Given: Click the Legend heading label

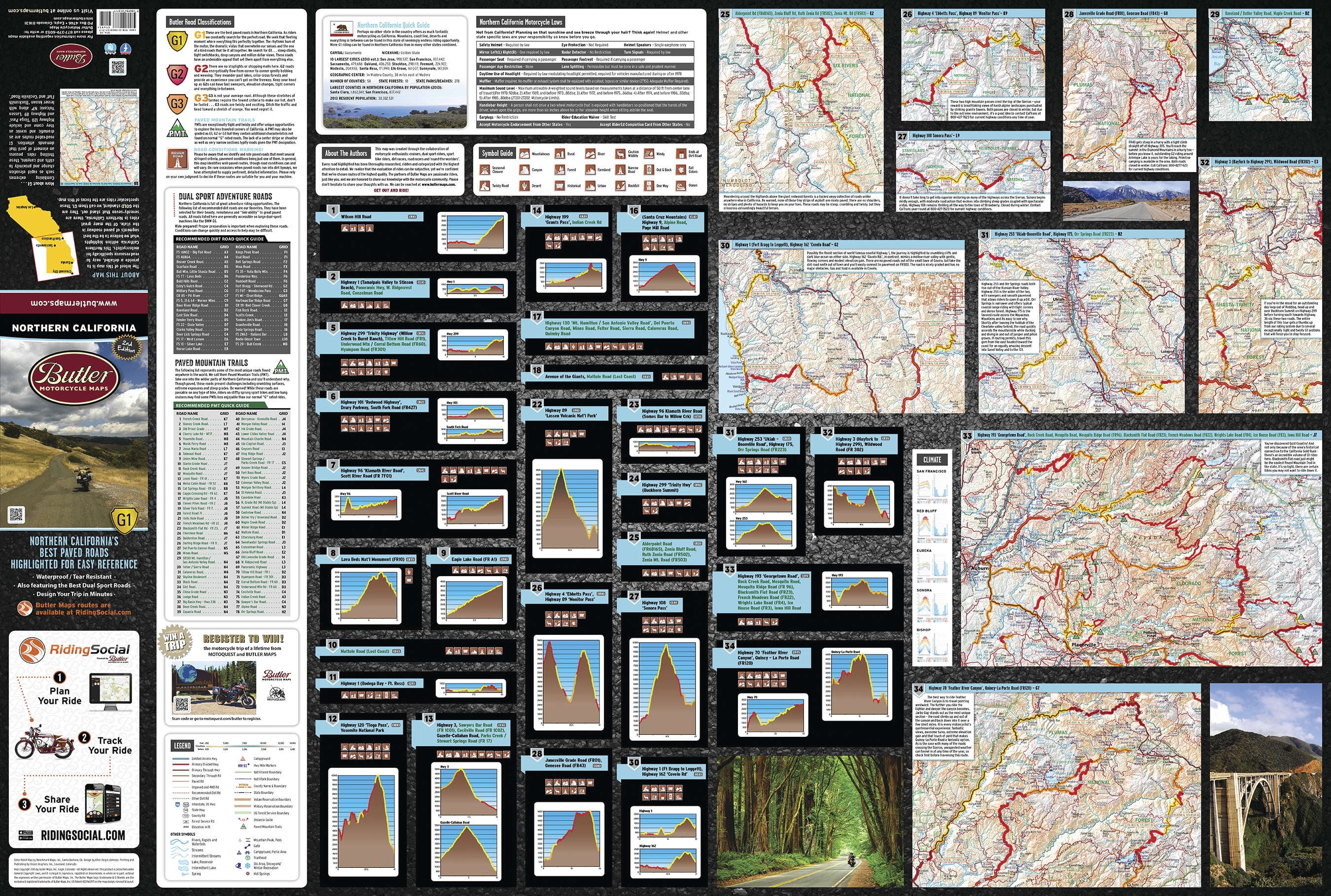Looking at the screenshot, I should point(182,746).
